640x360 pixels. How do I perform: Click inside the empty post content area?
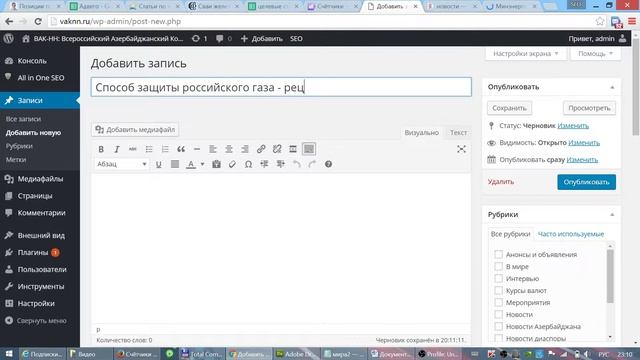[x=281, y=248]
